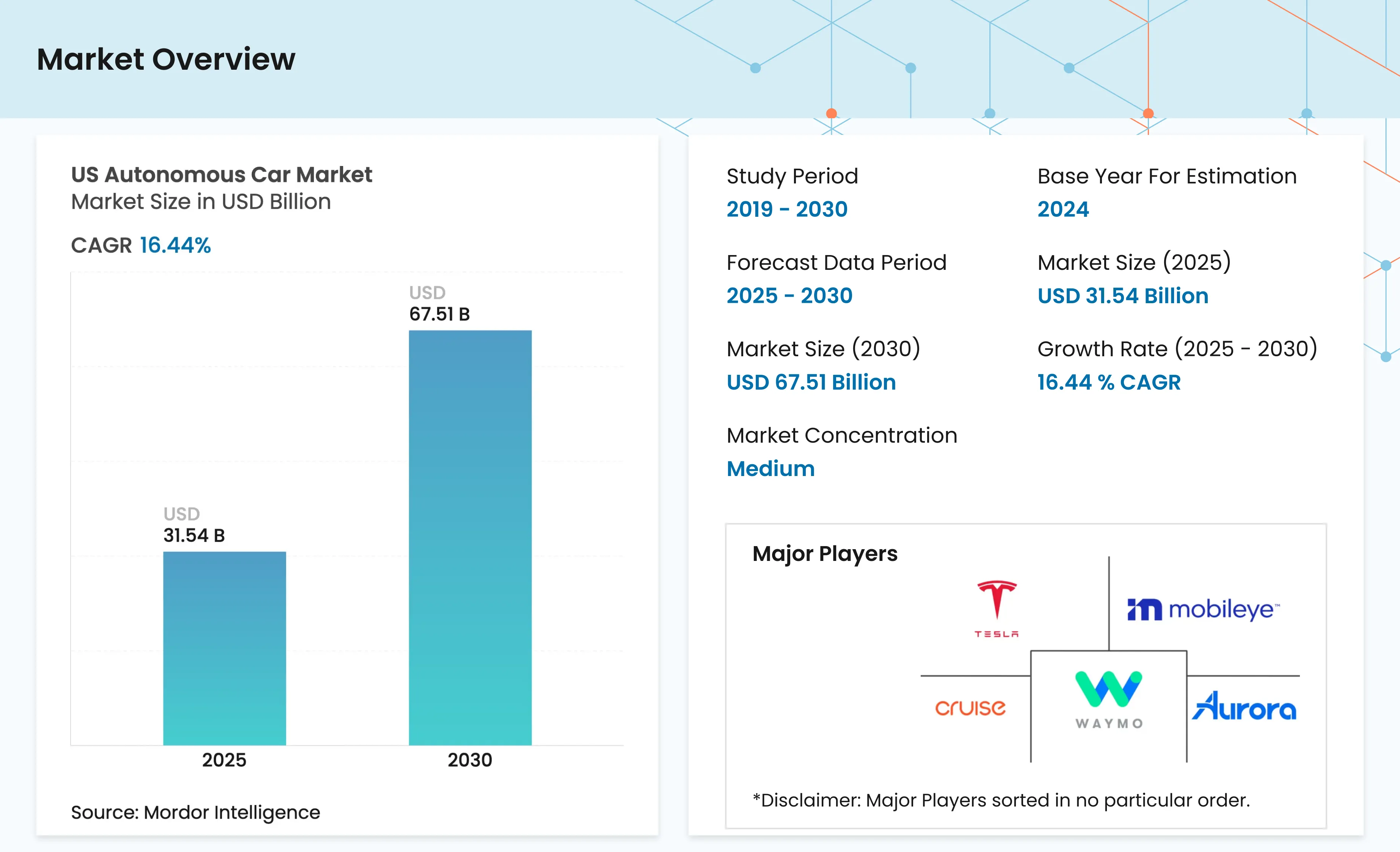This screenshot has height=852, width=1400.
Task: Click '16.44 % CAGR' value
Action: 1109,382
